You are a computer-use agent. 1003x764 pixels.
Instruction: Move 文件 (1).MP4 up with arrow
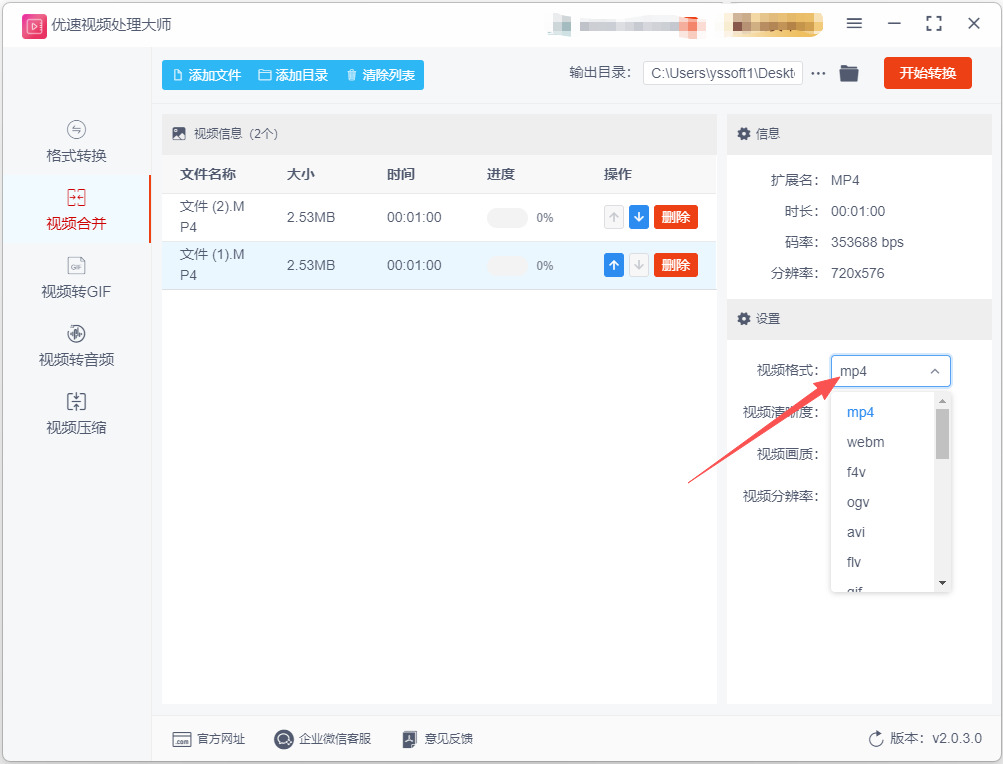point(613,265)
